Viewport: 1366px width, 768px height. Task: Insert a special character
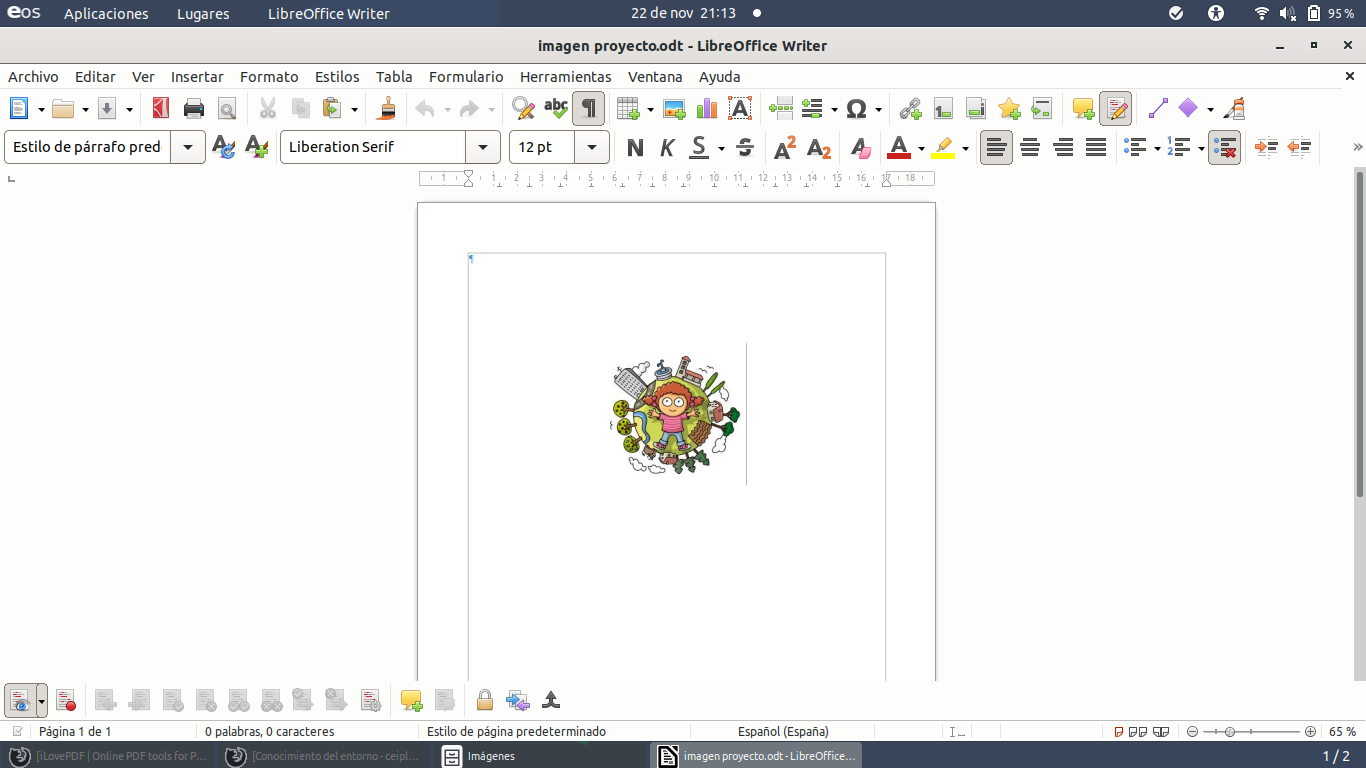[x=858, y=108]
